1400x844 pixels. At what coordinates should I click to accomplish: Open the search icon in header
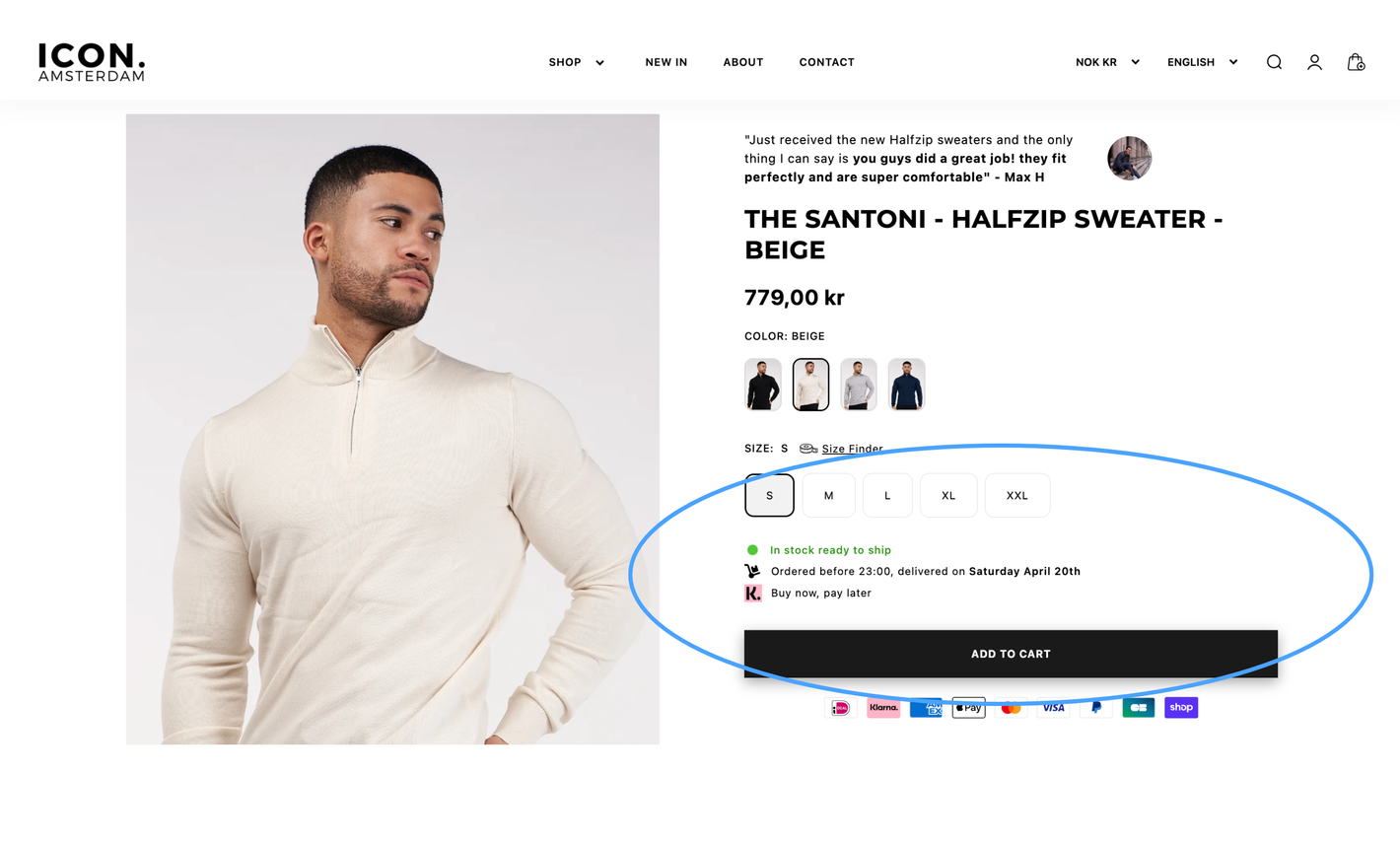(1274, 62)
